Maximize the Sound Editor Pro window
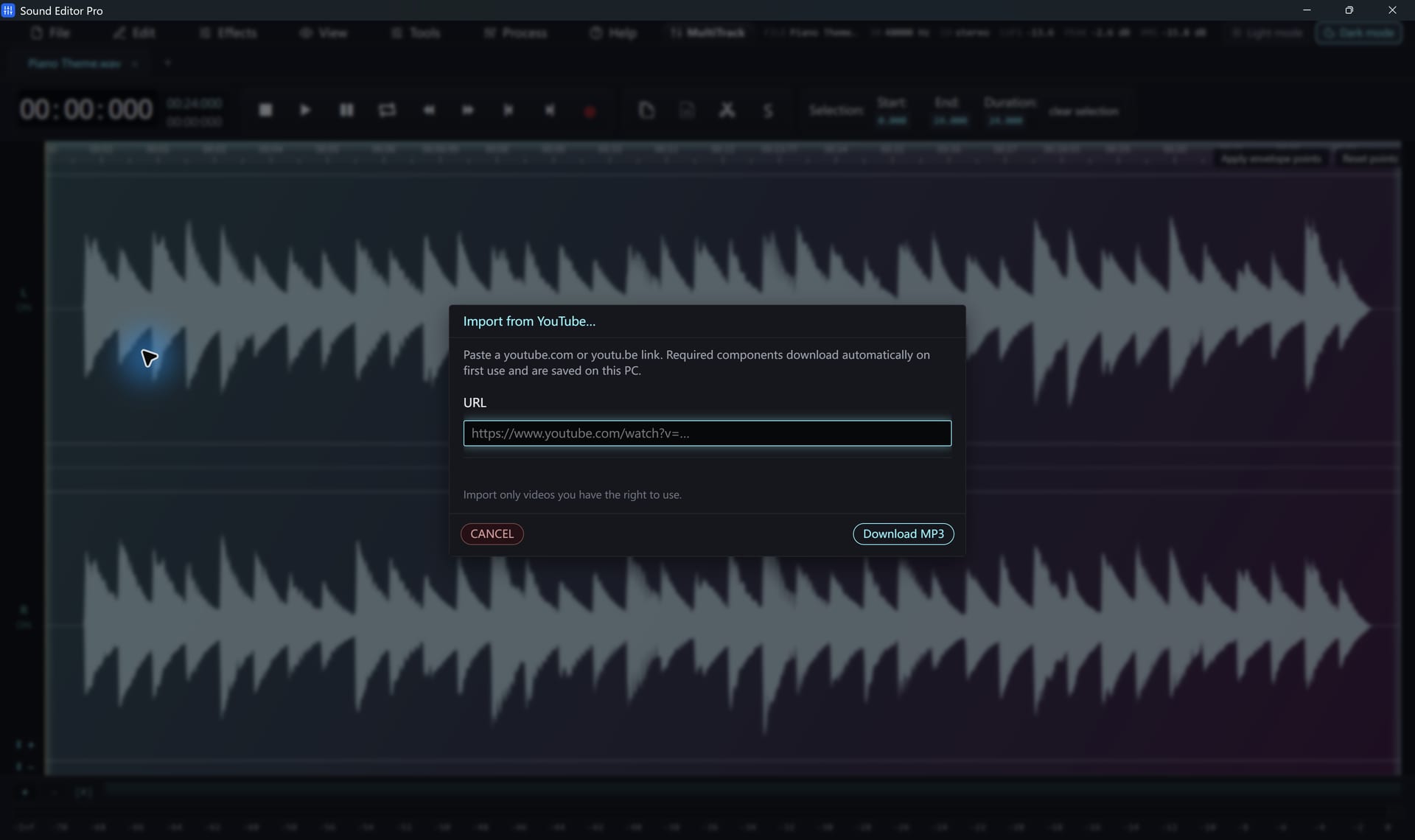The image size is (1415, 840). [x=1349, y=10]
